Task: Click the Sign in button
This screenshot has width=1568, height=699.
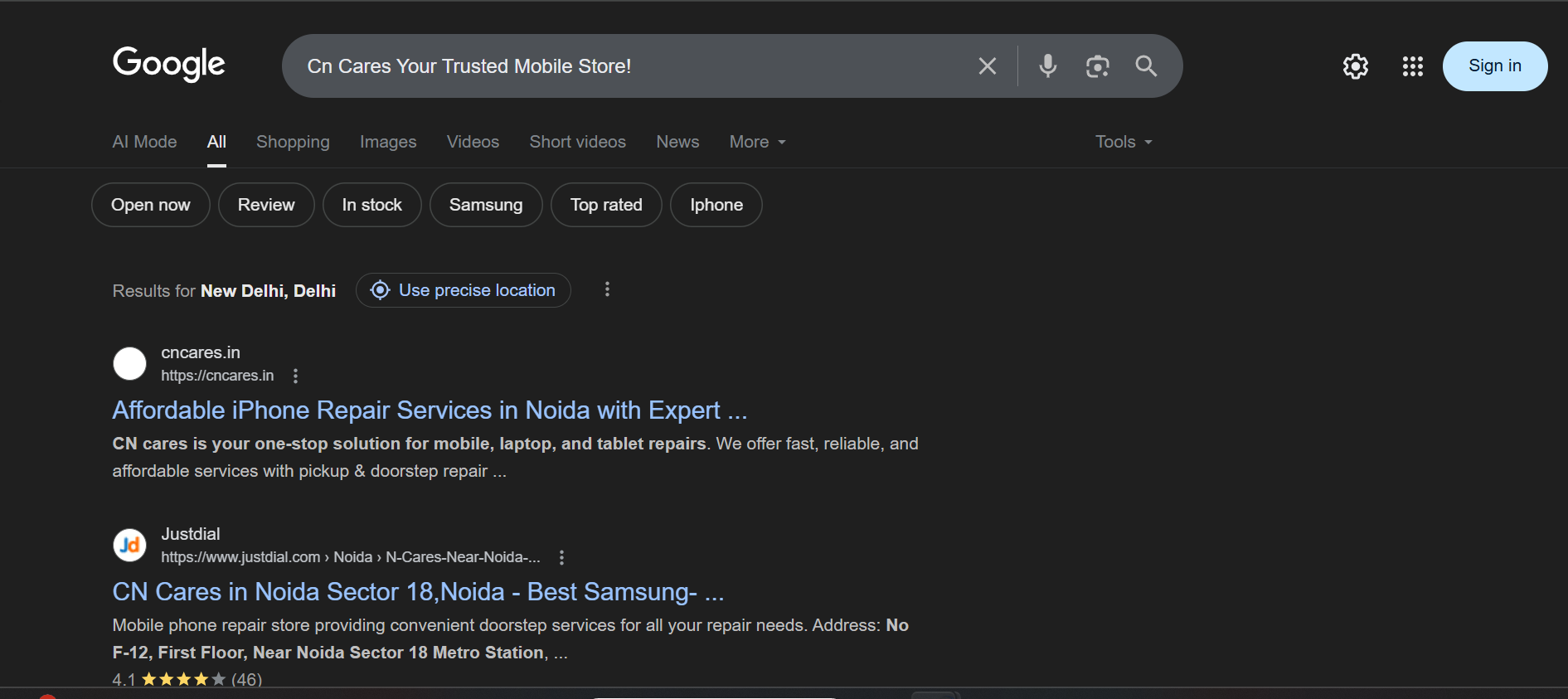Action: click(x=1494, y=66)
